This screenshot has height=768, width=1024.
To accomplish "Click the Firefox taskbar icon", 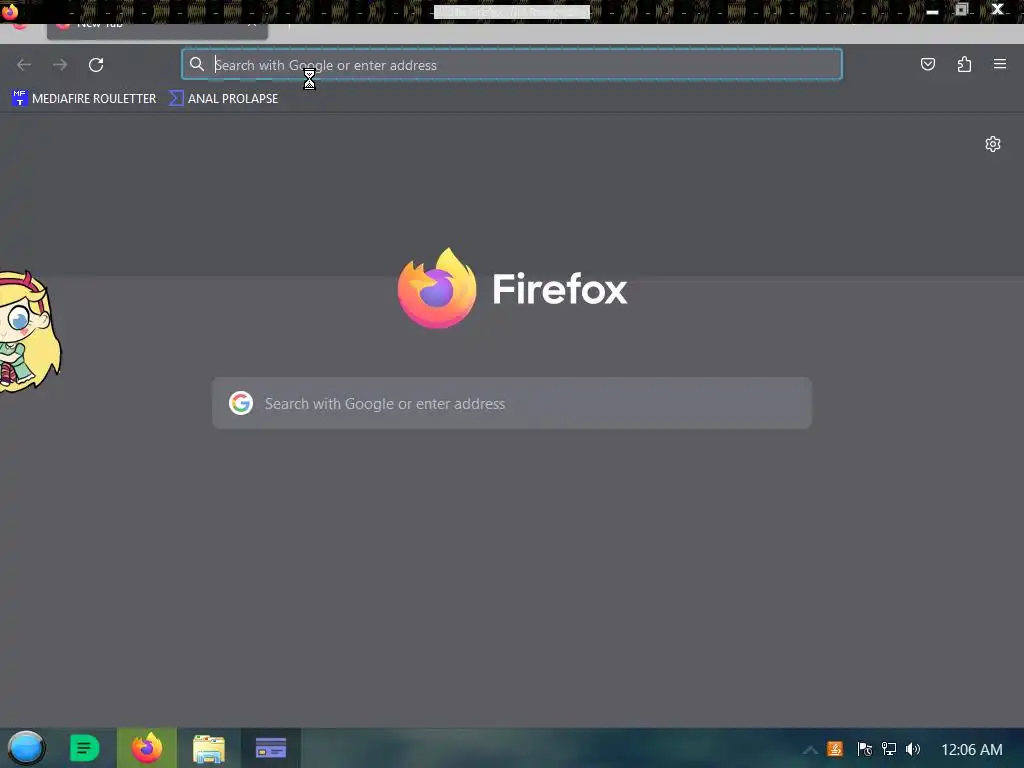I will point(147,748).
